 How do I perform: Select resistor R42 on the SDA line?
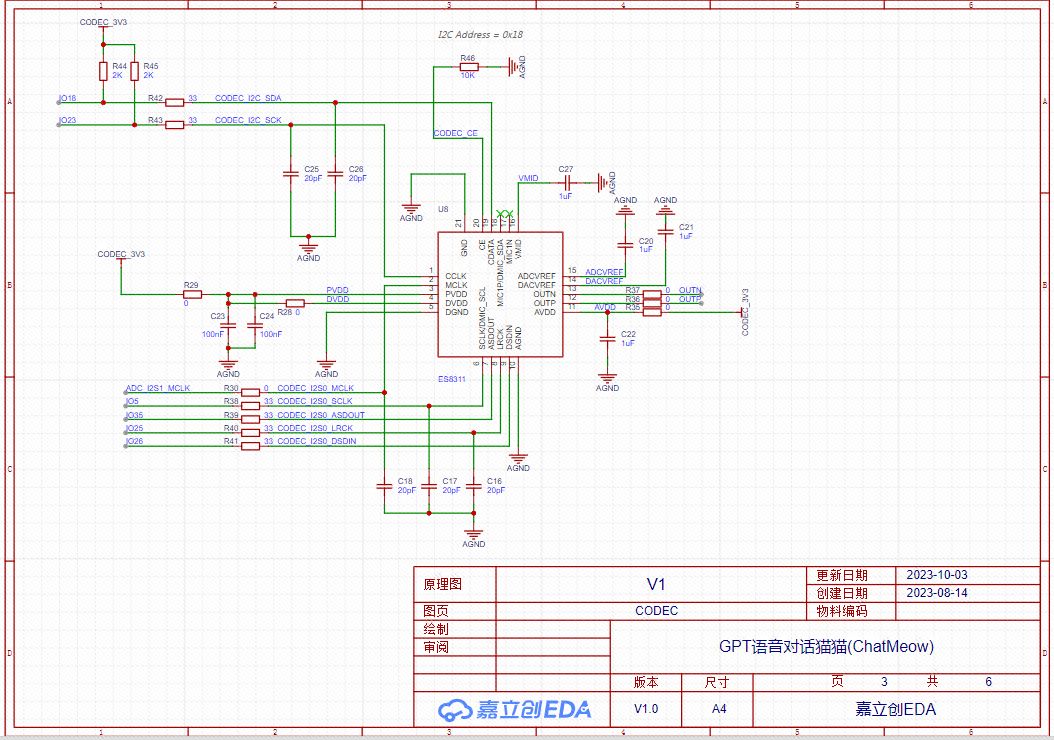pos(175,102)
